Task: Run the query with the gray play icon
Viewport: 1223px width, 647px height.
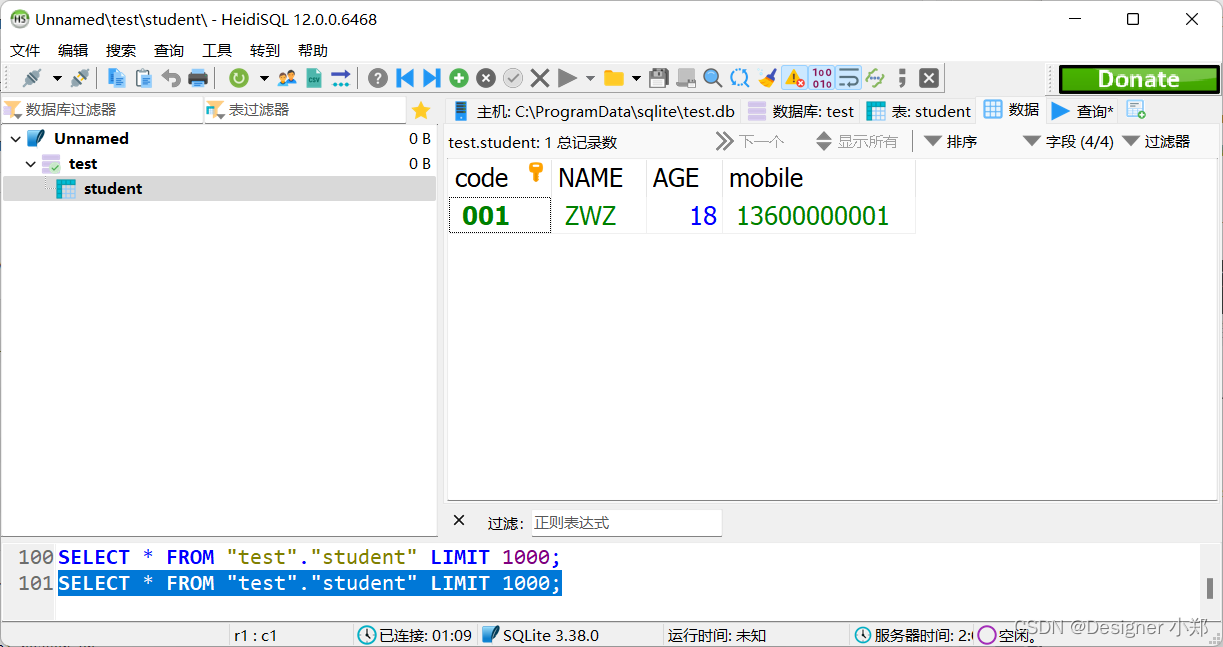Action: (x=567, y=78)
